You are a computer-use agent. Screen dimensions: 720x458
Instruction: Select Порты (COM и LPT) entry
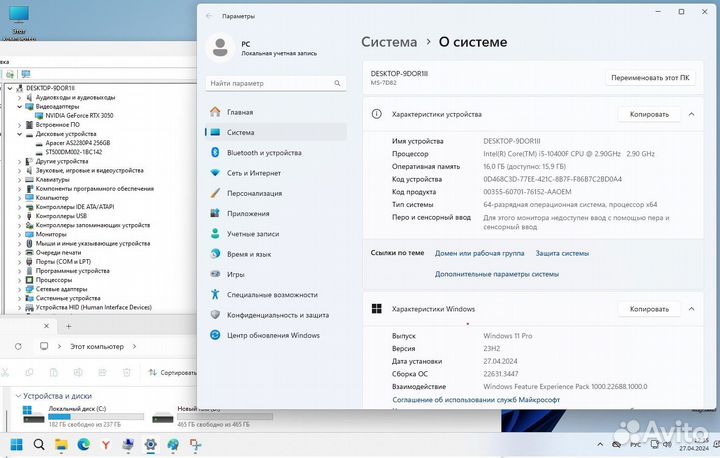63,261
